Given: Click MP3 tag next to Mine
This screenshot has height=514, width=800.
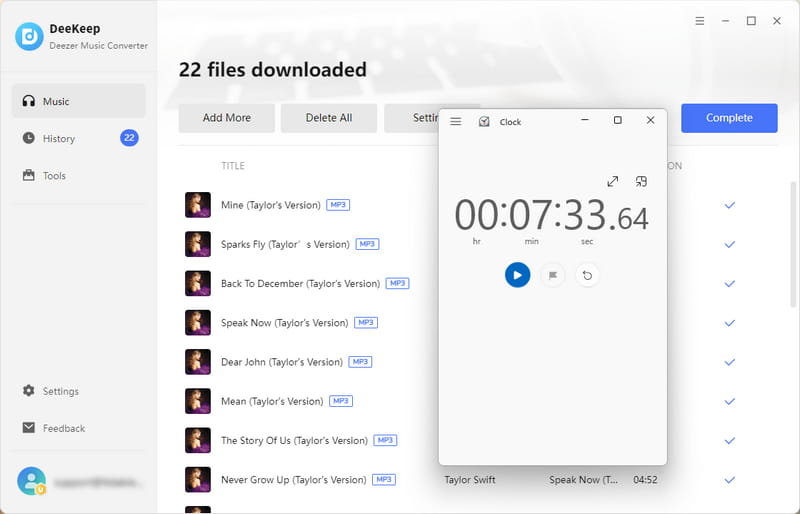Looking at the screenshot, I should [338, 205].
